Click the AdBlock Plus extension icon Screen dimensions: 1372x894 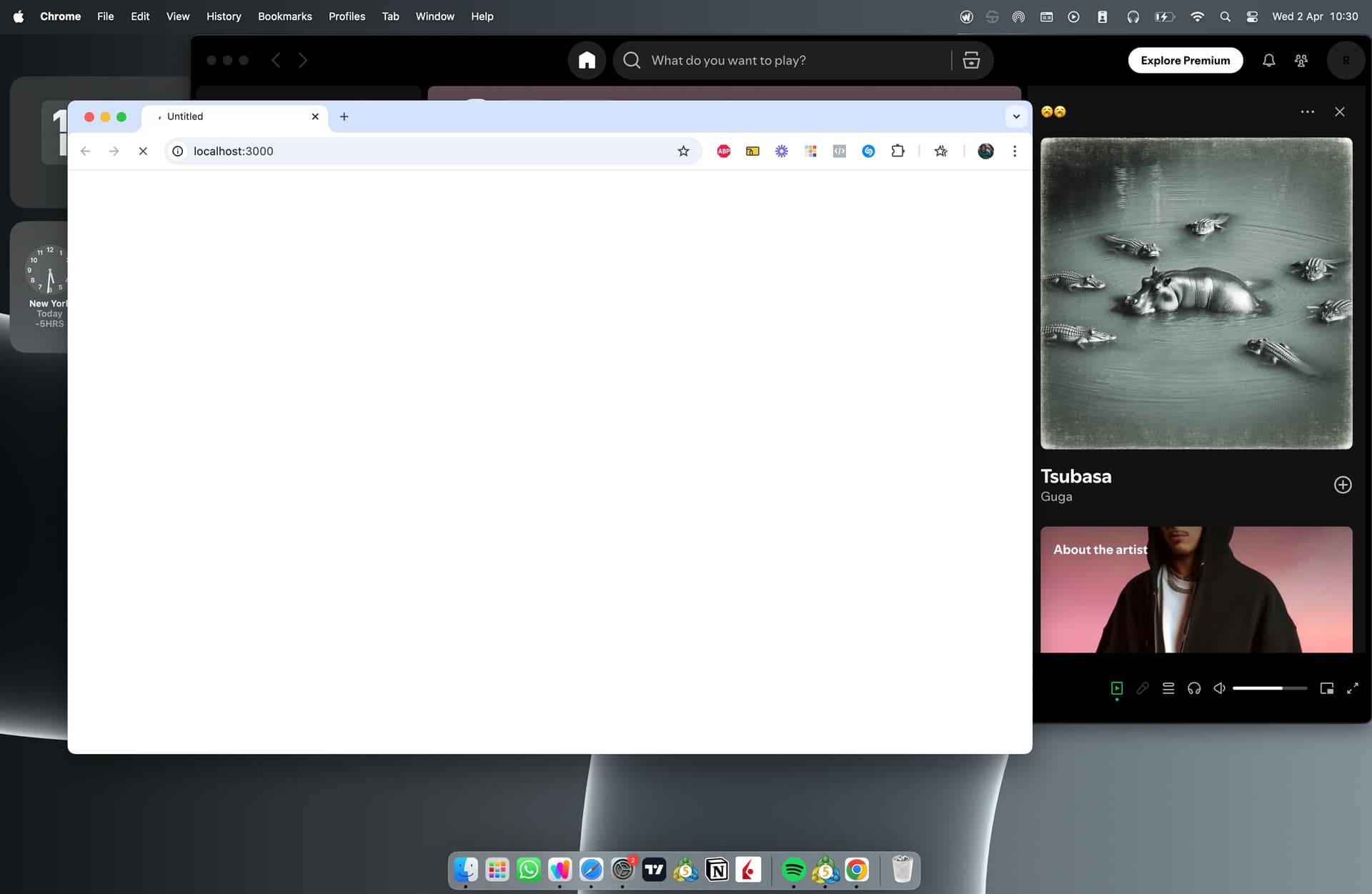[x=723, y=151]
